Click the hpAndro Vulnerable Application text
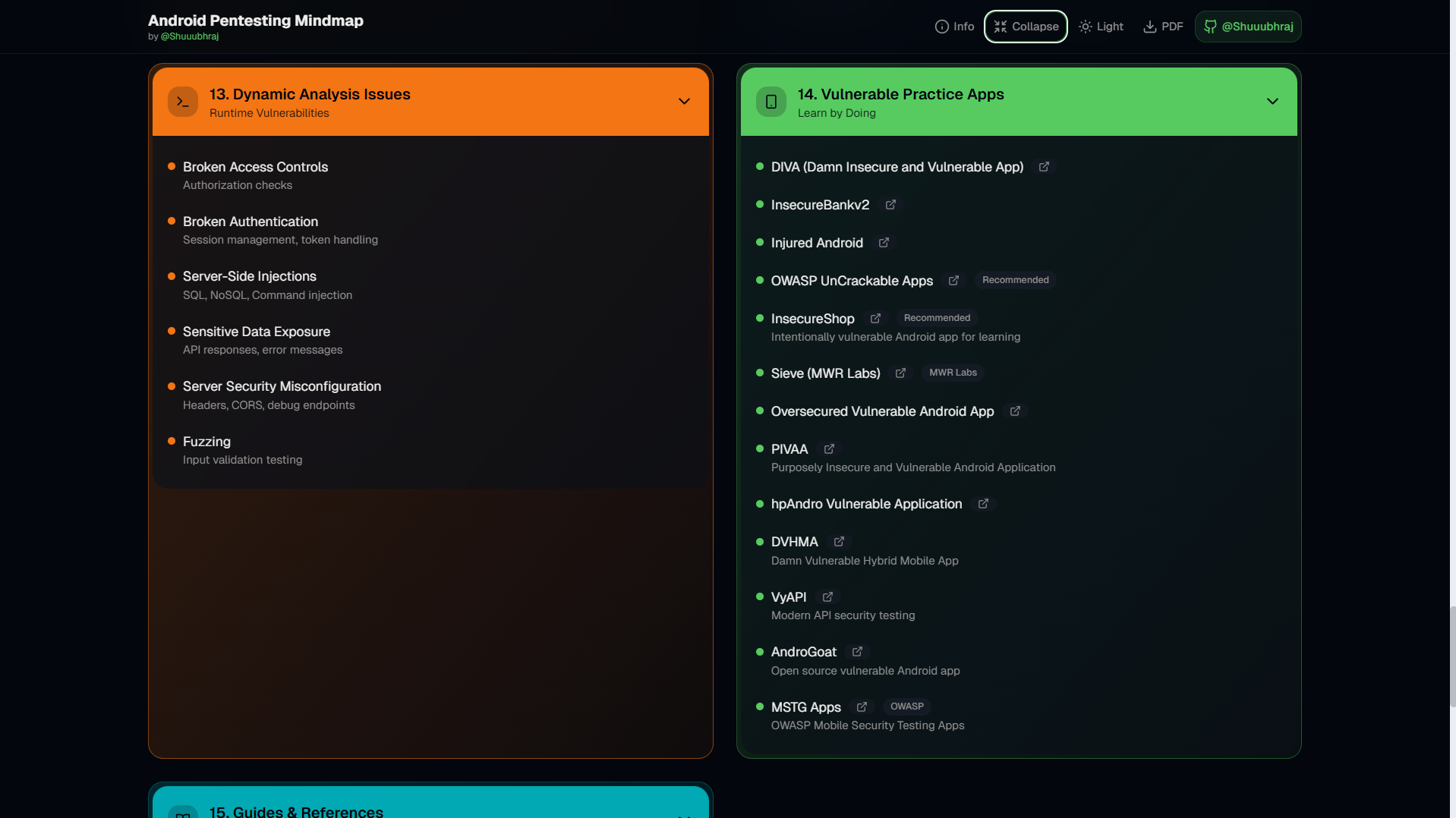Image resolution: width=1456 pixels, height=818 pixels. coord(866,504)
